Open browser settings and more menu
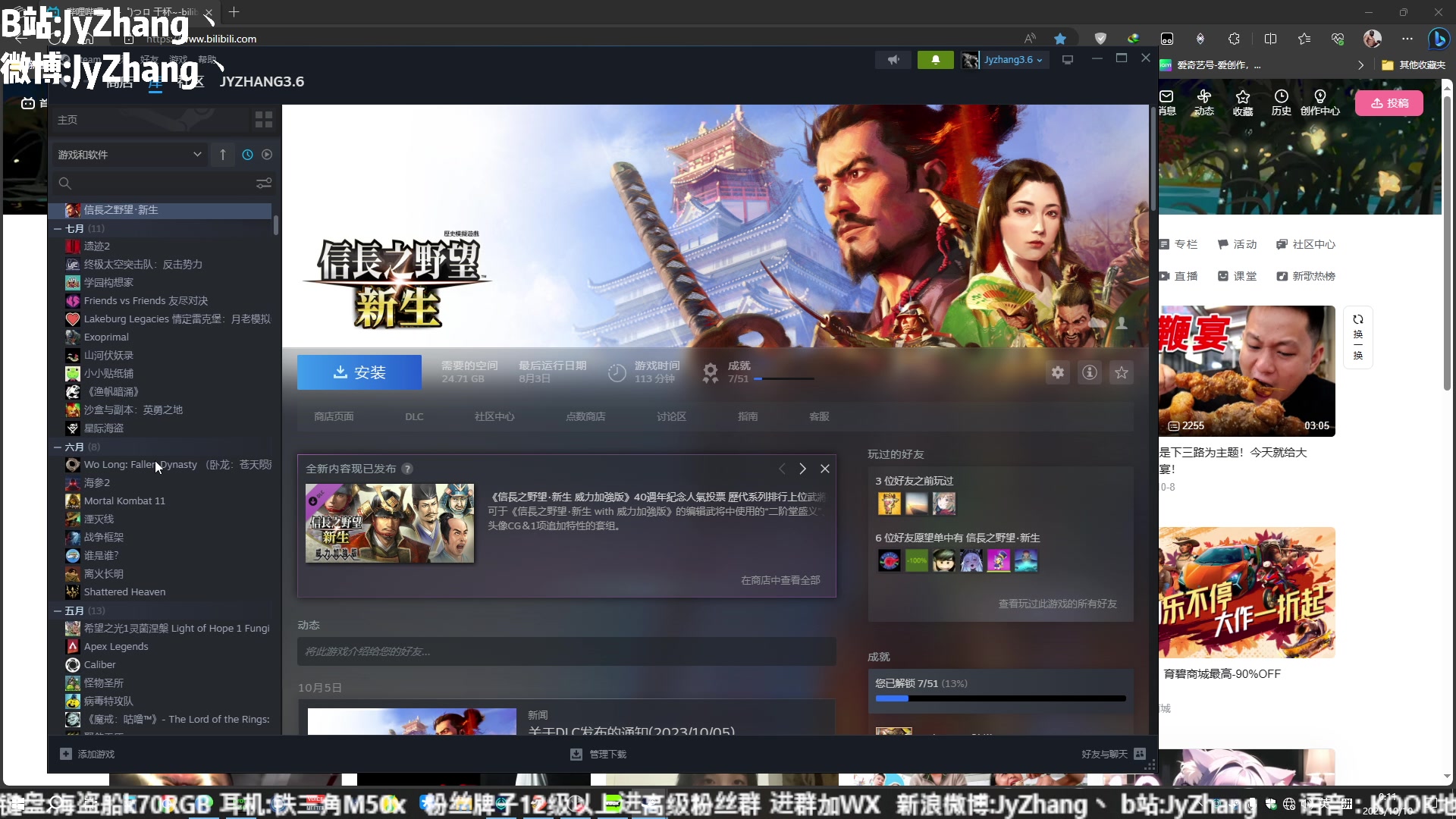 tap(1407, 39)
